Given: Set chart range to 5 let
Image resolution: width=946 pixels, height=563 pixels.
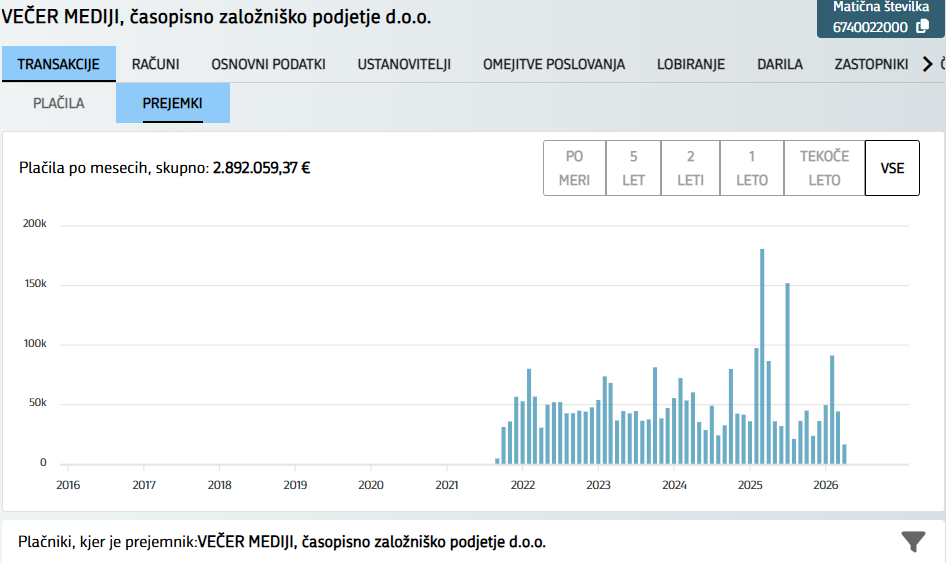Looking at the screenshot, I should (633, 168).
